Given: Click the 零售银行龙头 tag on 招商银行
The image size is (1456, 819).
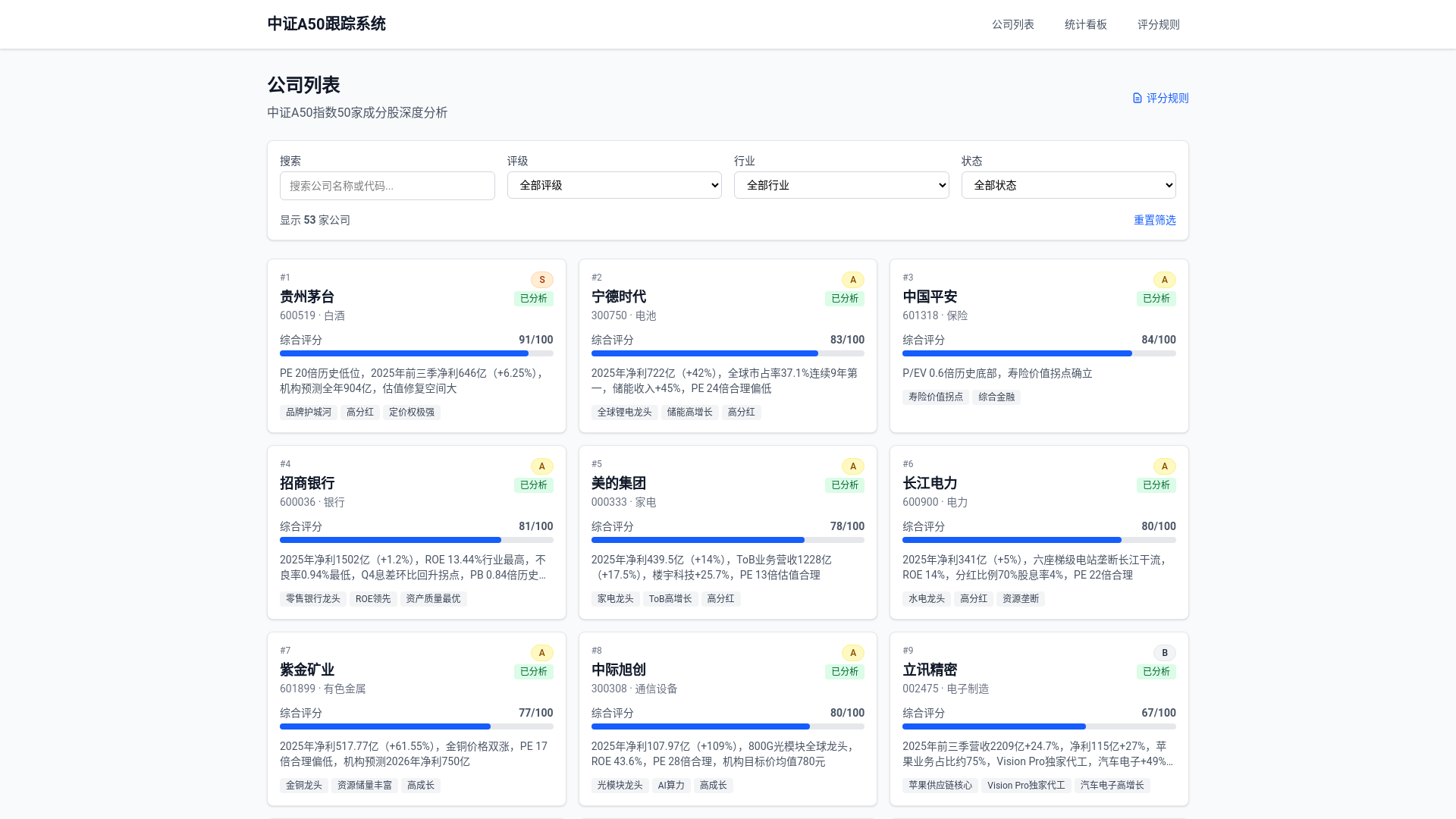Looking at the screenshot, I should click(x=313, y=599).
